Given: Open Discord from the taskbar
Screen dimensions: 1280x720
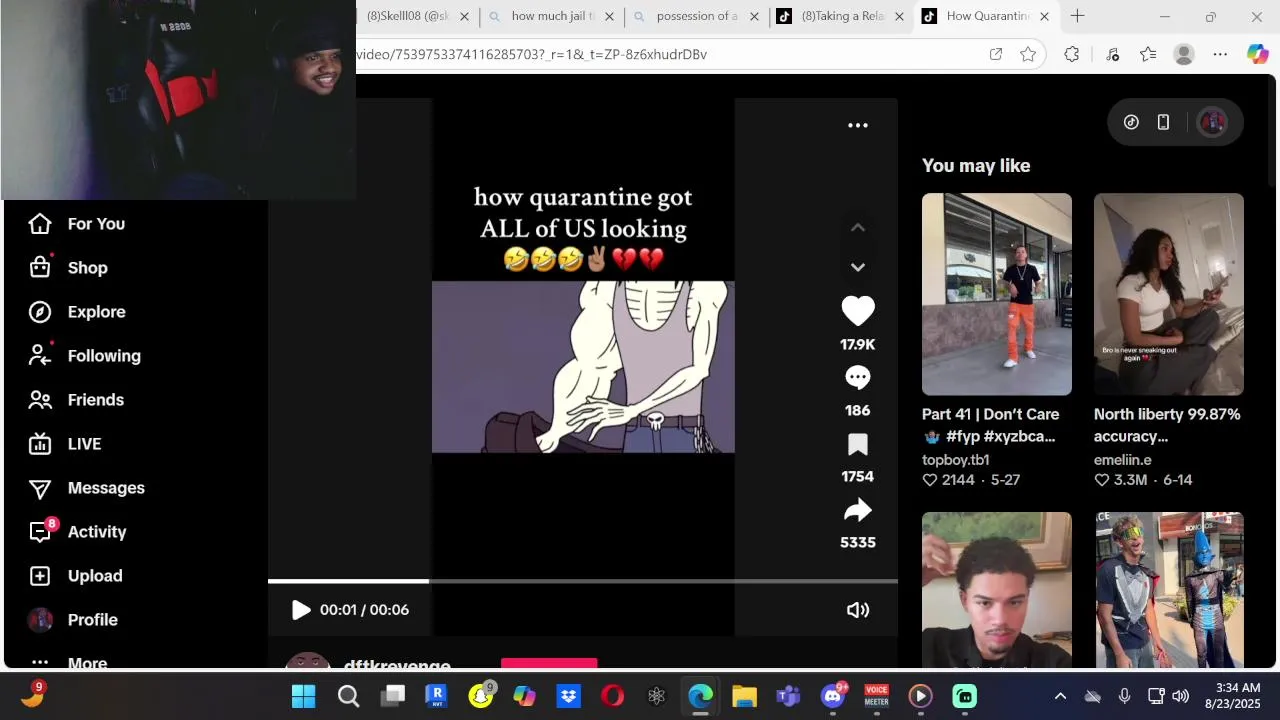Looking at the screenshot, I should point(833,696).
